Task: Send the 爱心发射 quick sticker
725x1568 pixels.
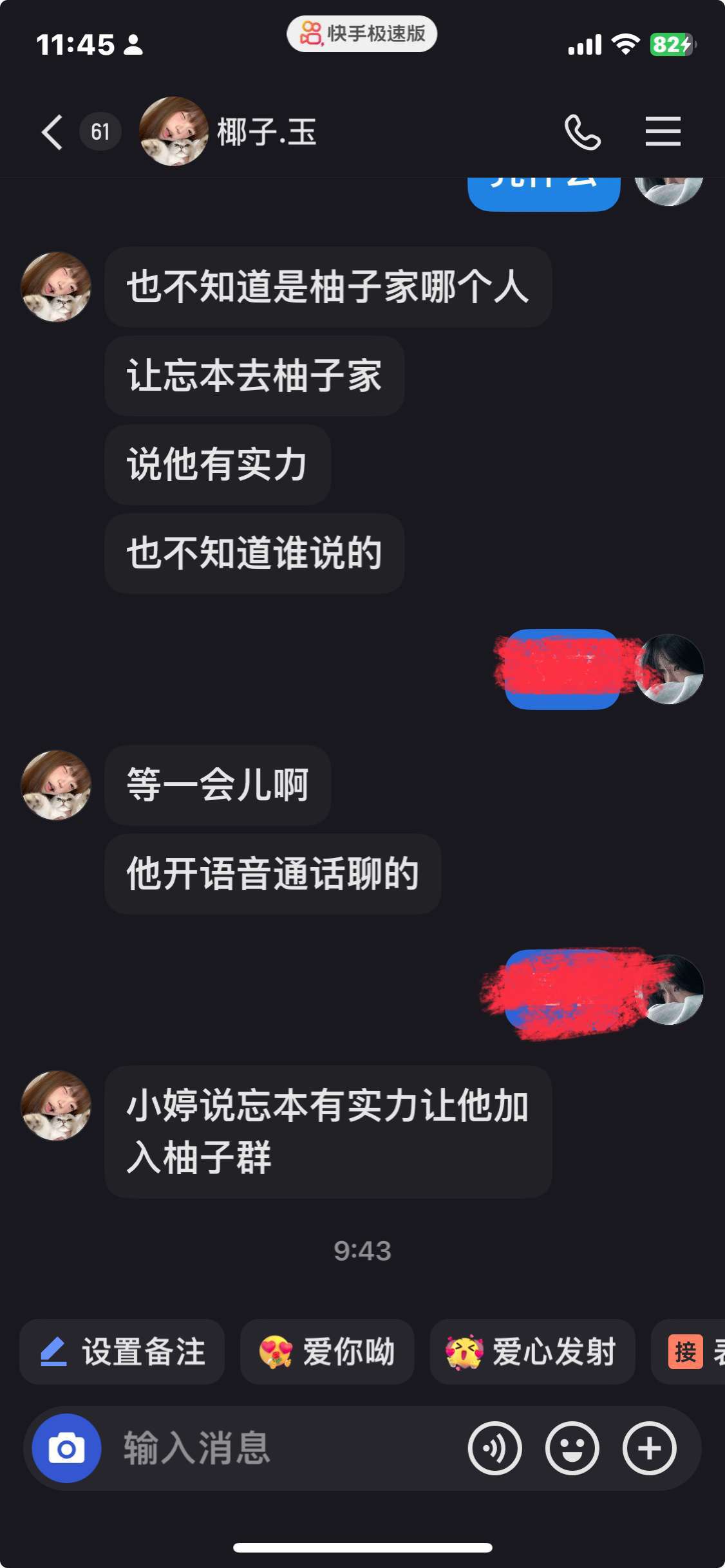Action: (x=532, y=1352)
